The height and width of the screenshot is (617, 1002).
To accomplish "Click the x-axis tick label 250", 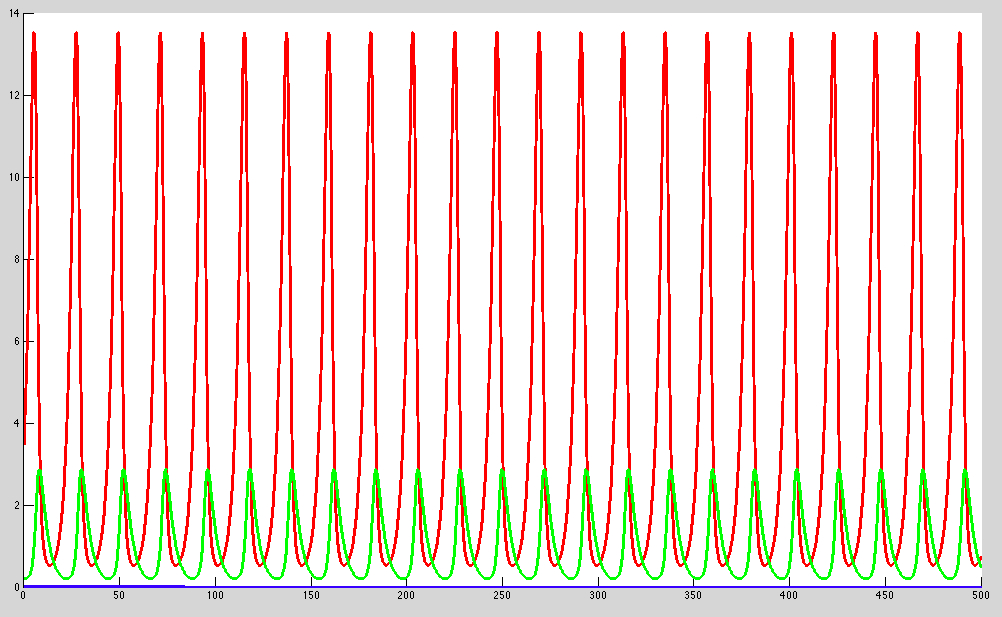I will pos(501,596).
